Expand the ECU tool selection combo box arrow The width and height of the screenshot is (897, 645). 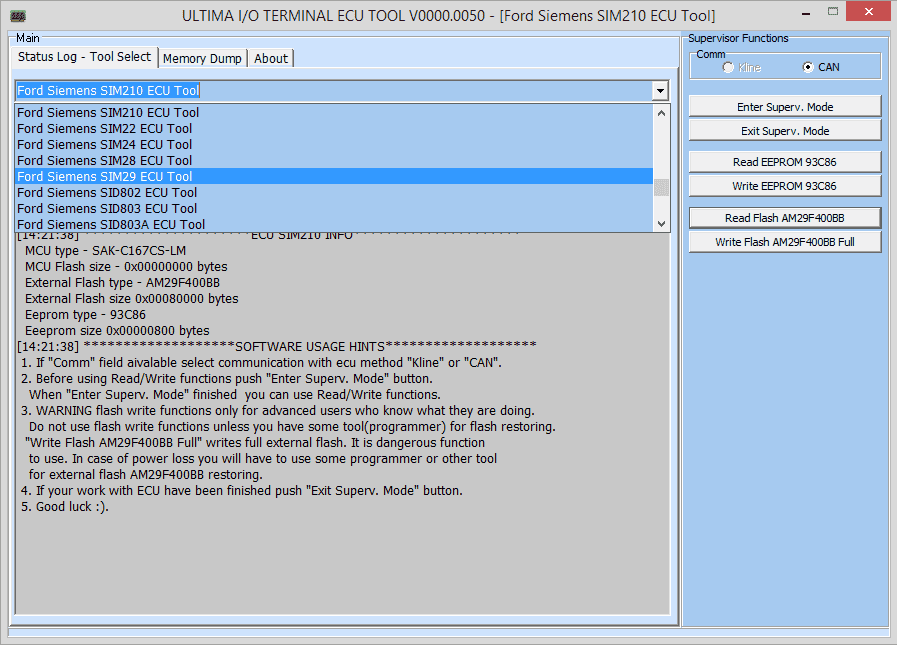point(660,90)
